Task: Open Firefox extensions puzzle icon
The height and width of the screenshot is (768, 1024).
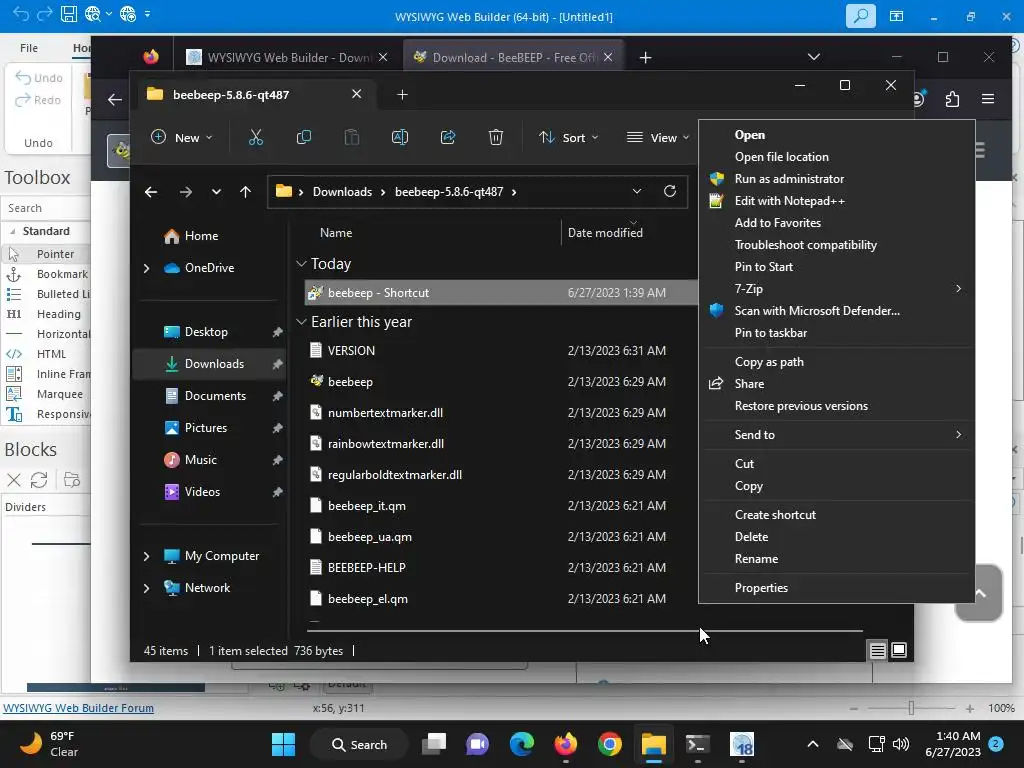Action: pyautogui.click(x=952, y=99)
